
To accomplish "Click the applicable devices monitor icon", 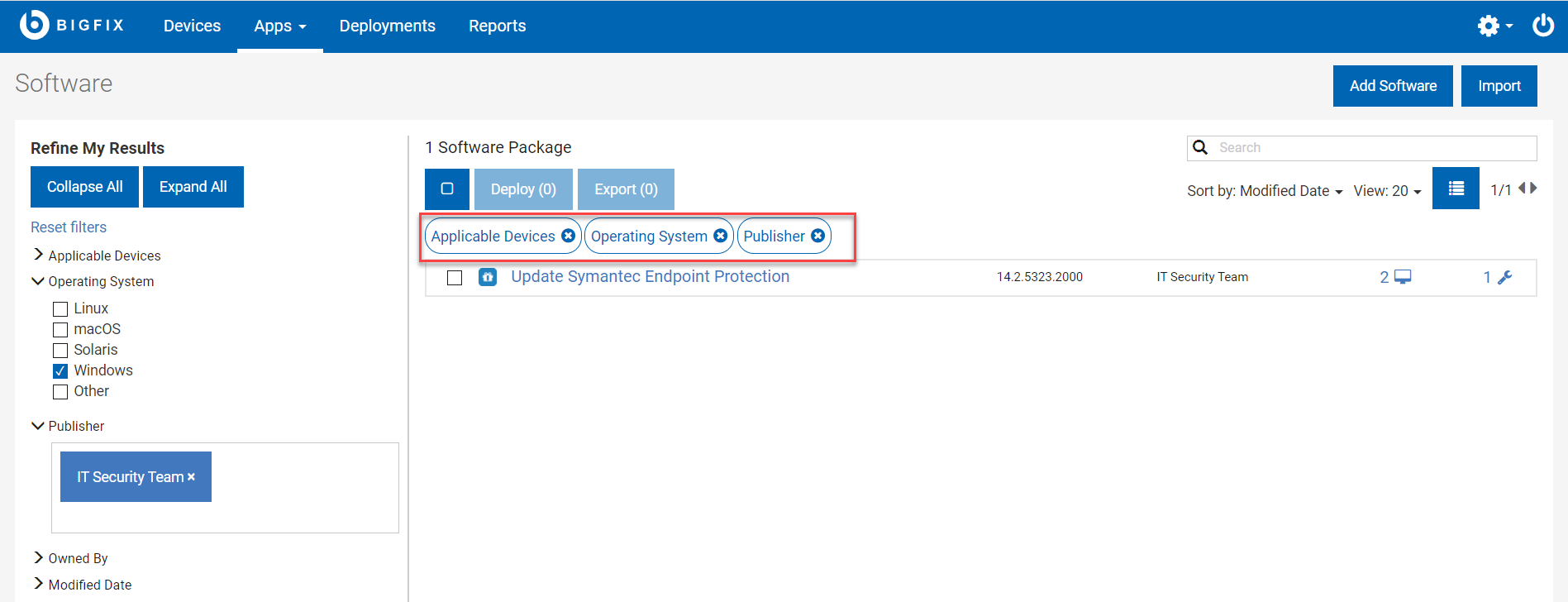I will tap(1403, 277).
